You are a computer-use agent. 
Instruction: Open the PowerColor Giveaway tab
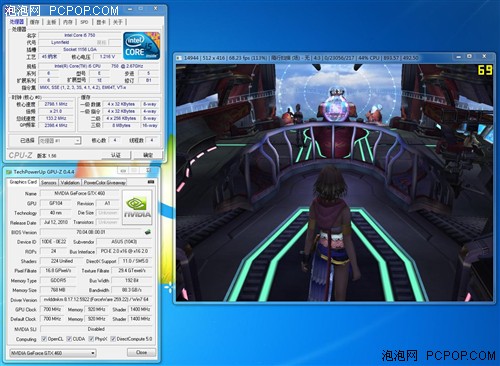coord(104,183)
